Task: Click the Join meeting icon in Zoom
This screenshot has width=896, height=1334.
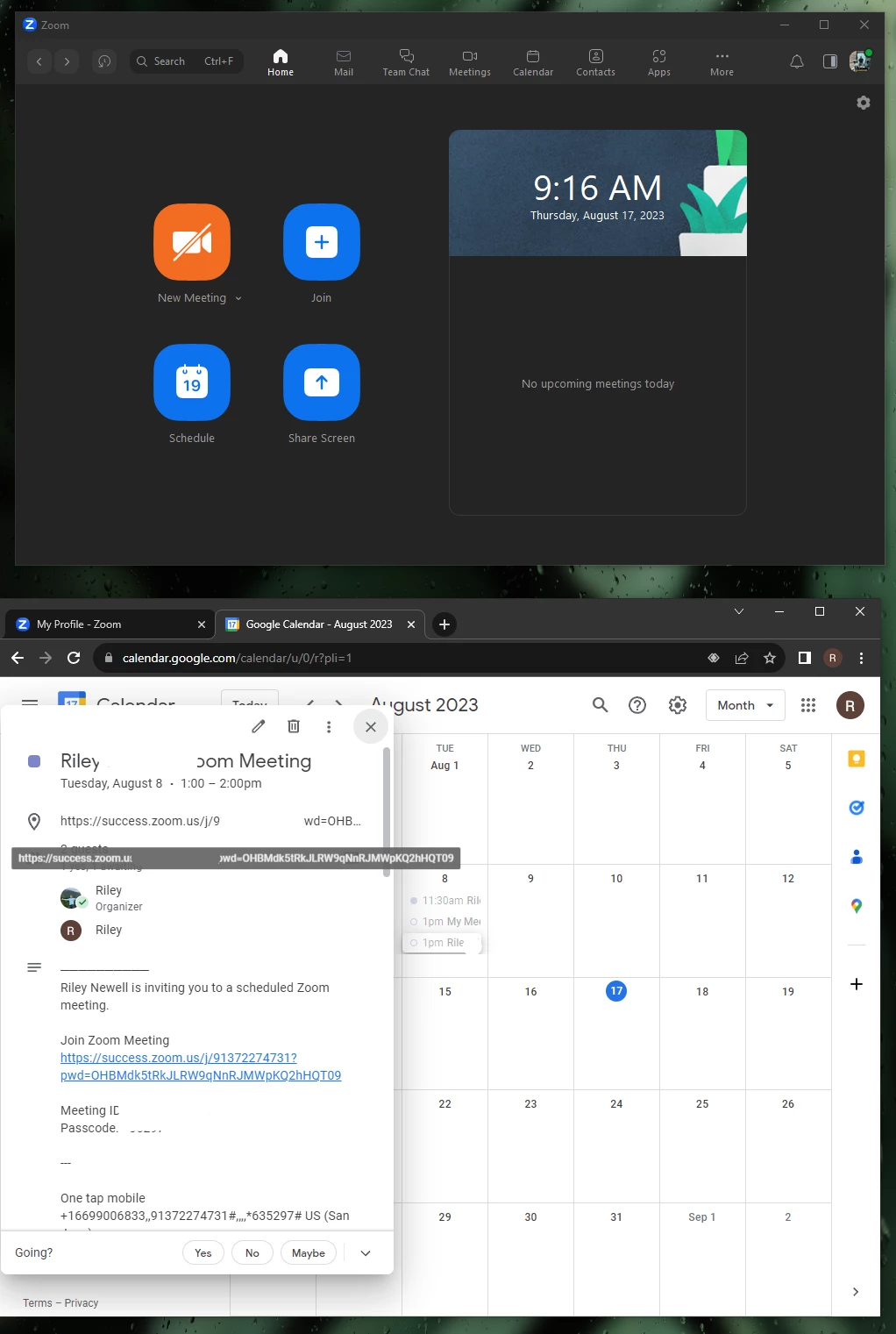Action: tap(322, 242)
